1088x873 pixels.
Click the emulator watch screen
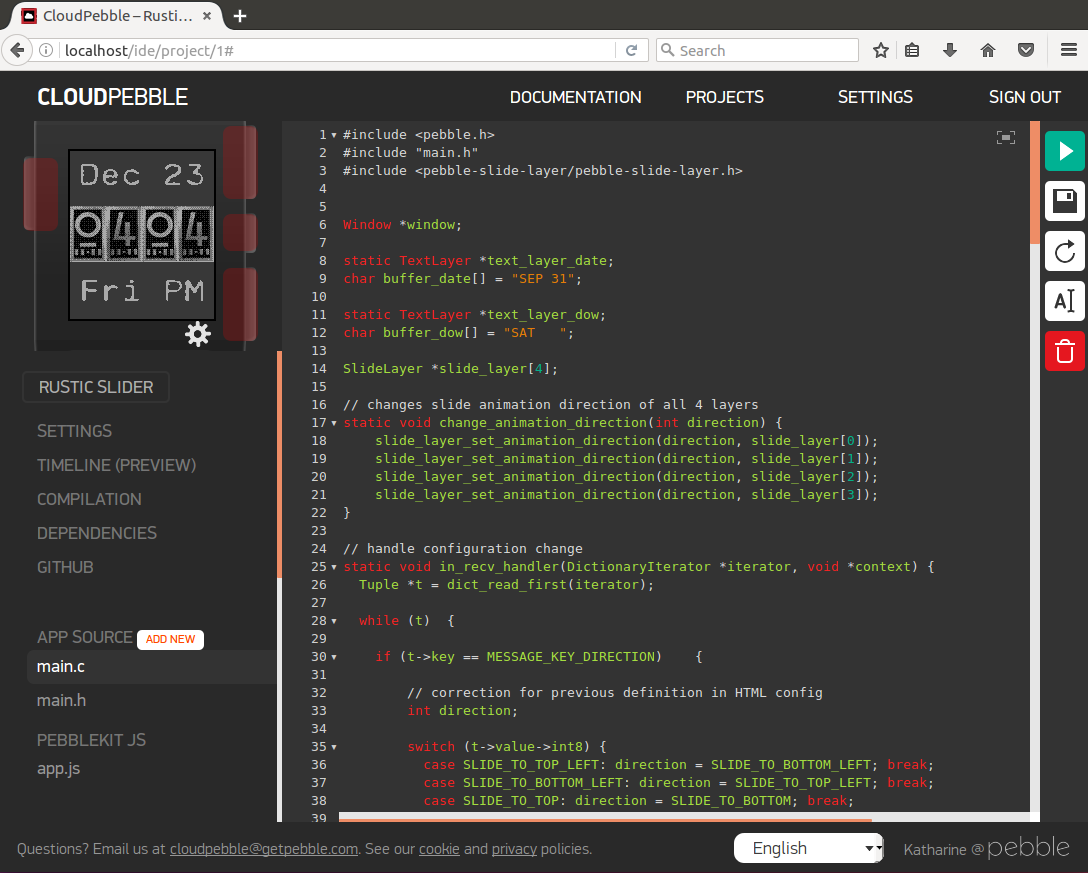coord(142,235)
